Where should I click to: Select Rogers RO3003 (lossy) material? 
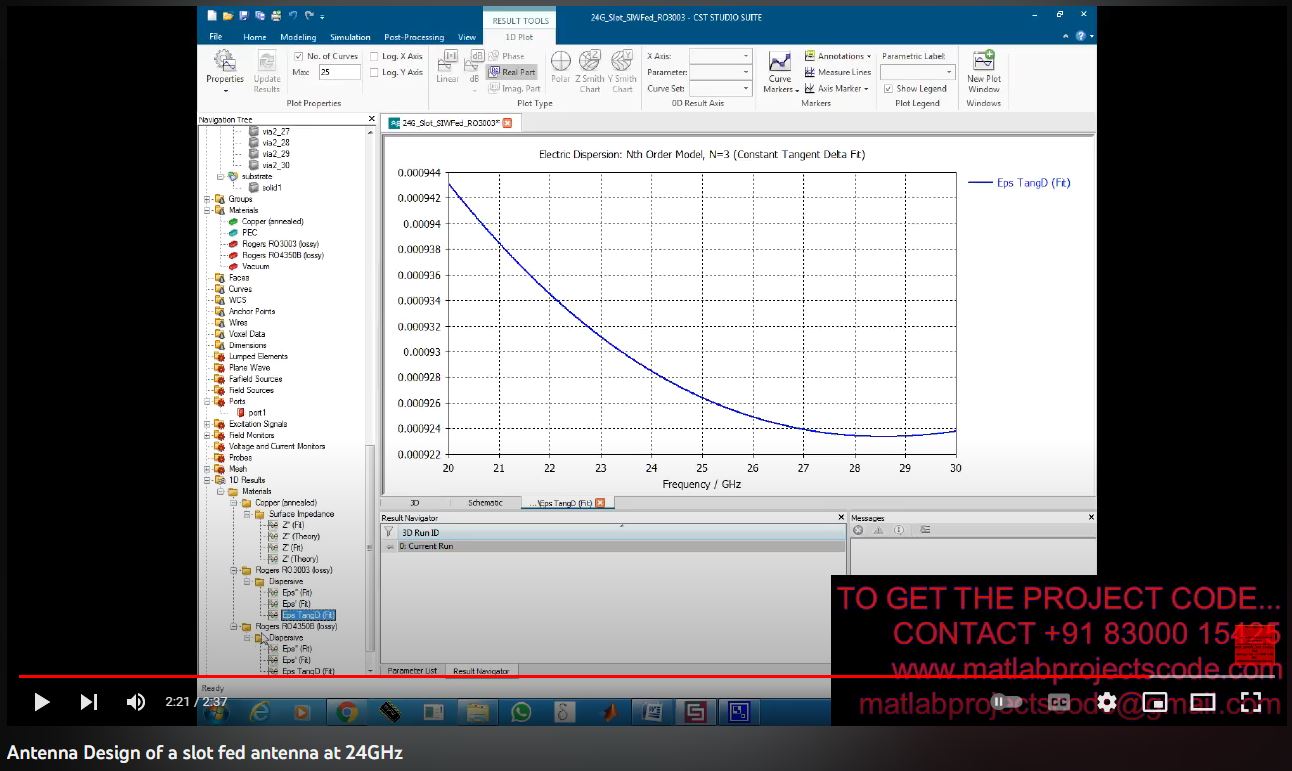pos(282,244)
